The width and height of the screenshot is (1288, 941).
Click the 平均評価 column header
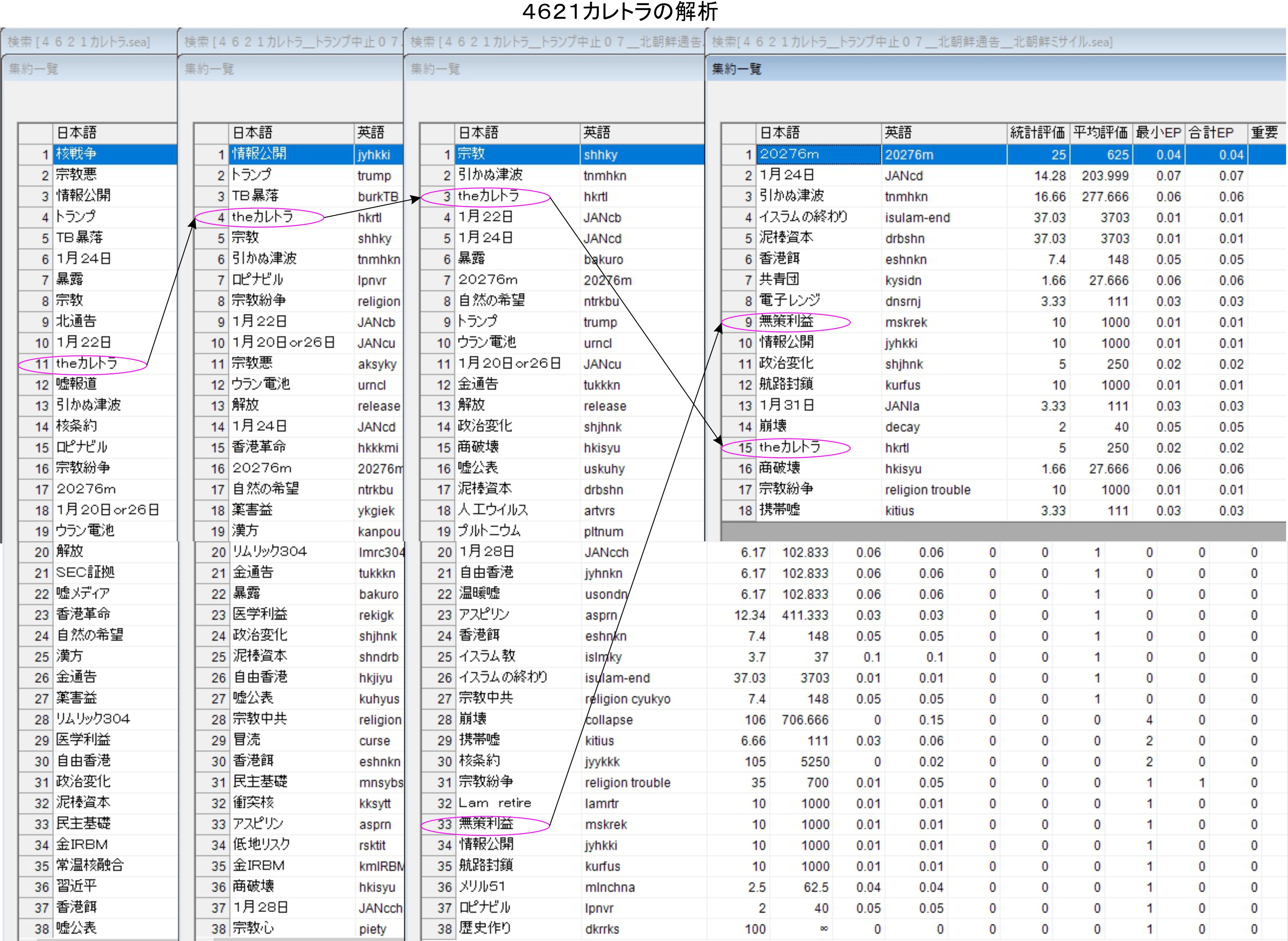click(1100, 133)
